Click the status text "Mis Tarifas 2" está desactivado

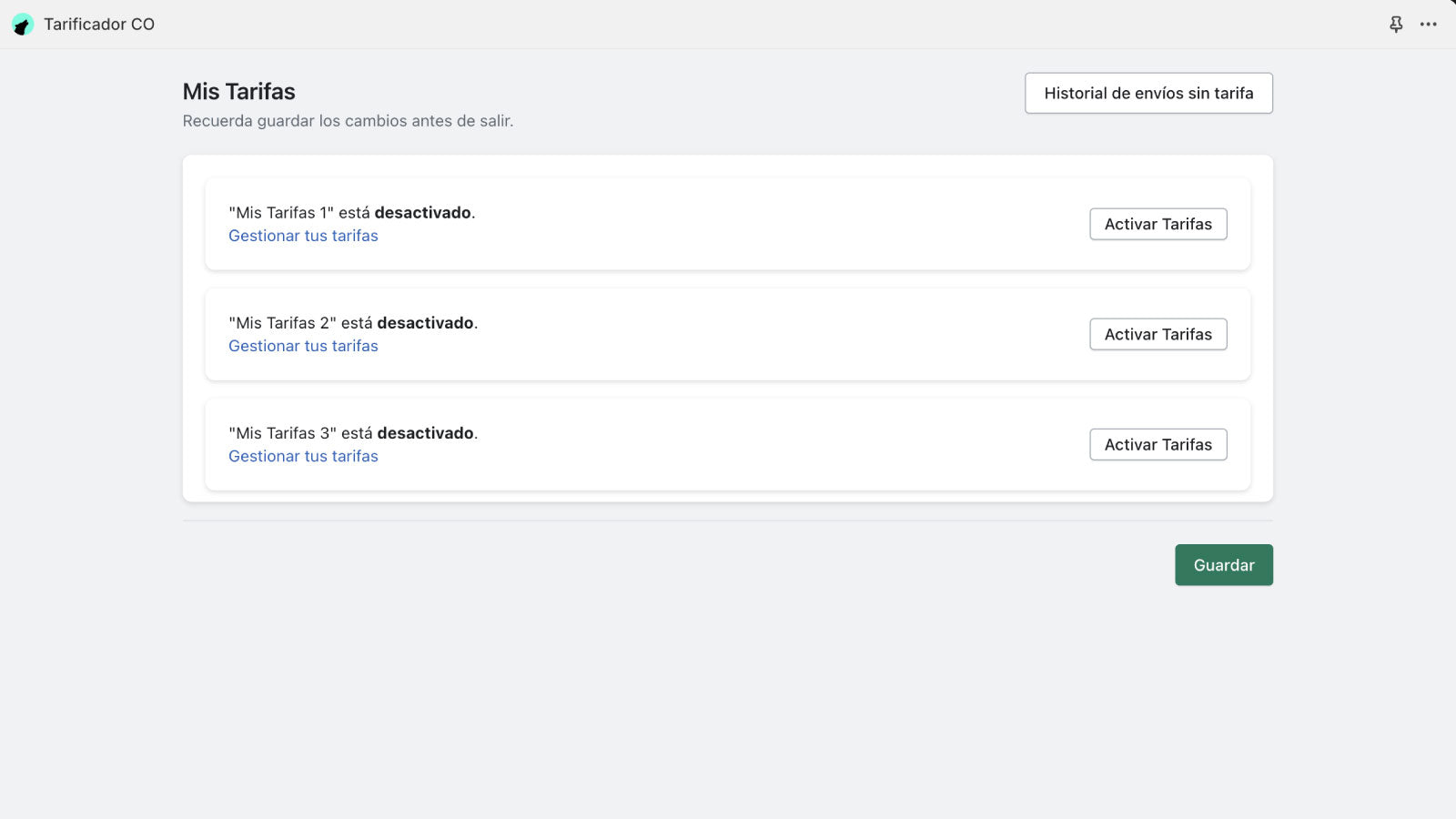(353, 323)
